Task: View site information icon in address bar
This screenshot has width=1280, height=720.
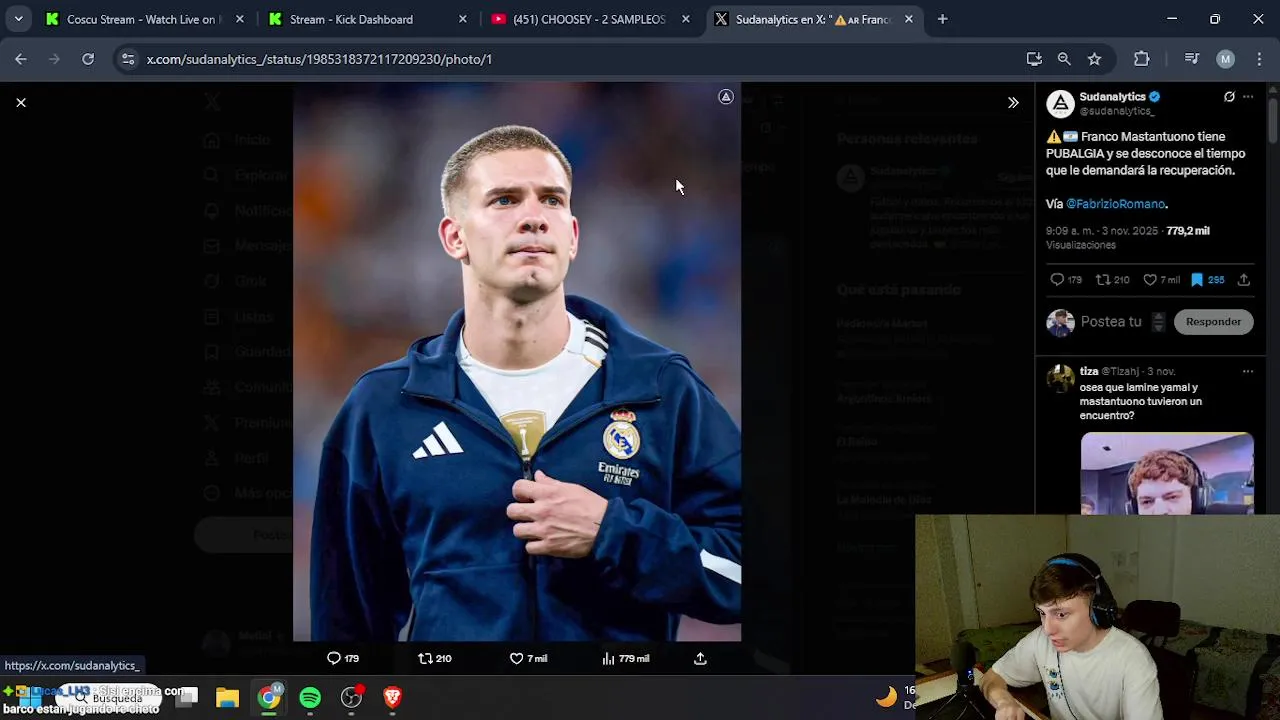Action: pos(128,59)
